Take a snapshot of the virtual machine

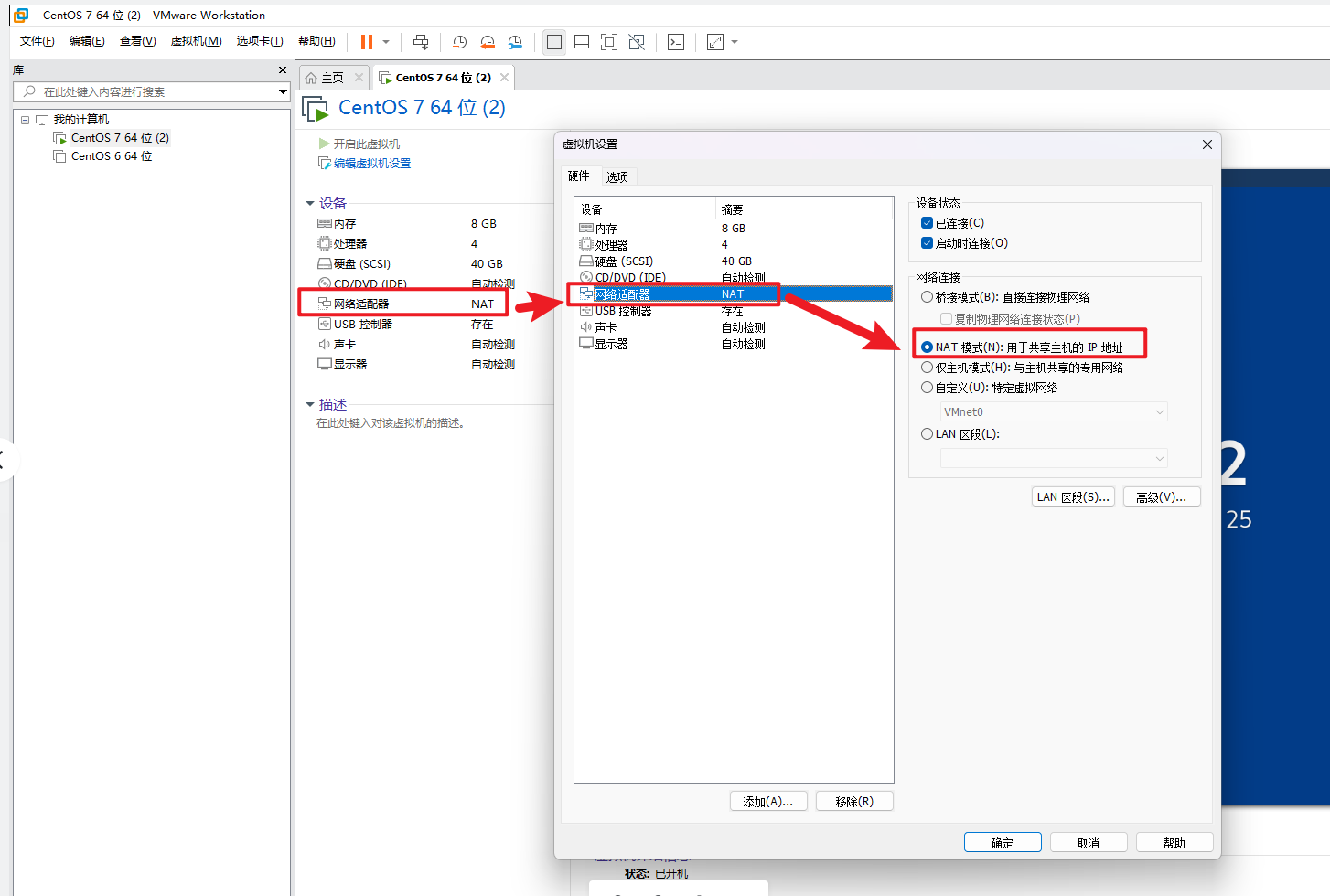click(x=459, y=41)
